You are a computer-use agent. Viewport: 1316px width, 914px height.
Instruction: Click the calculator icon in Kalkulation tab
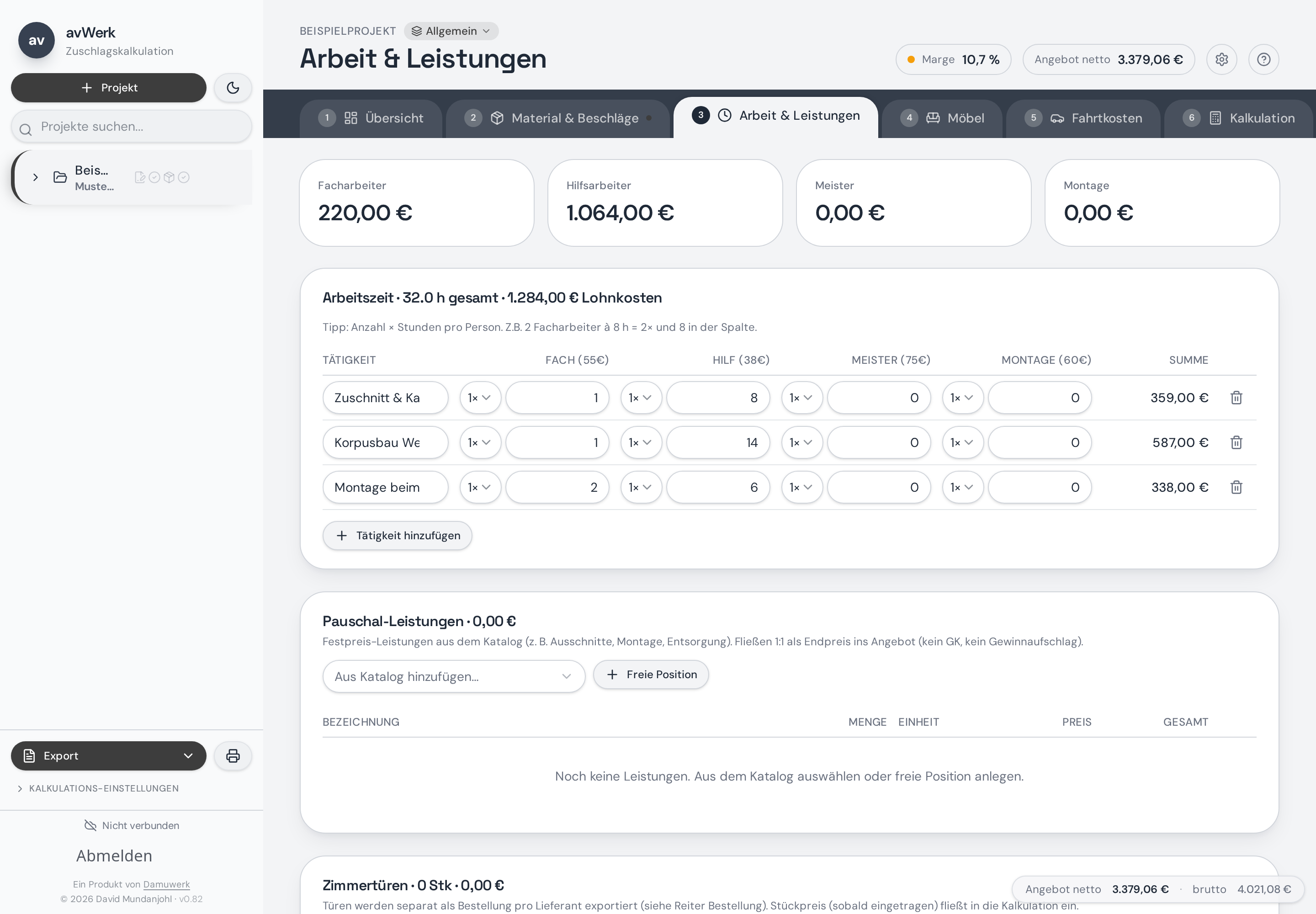[1215, 118]
